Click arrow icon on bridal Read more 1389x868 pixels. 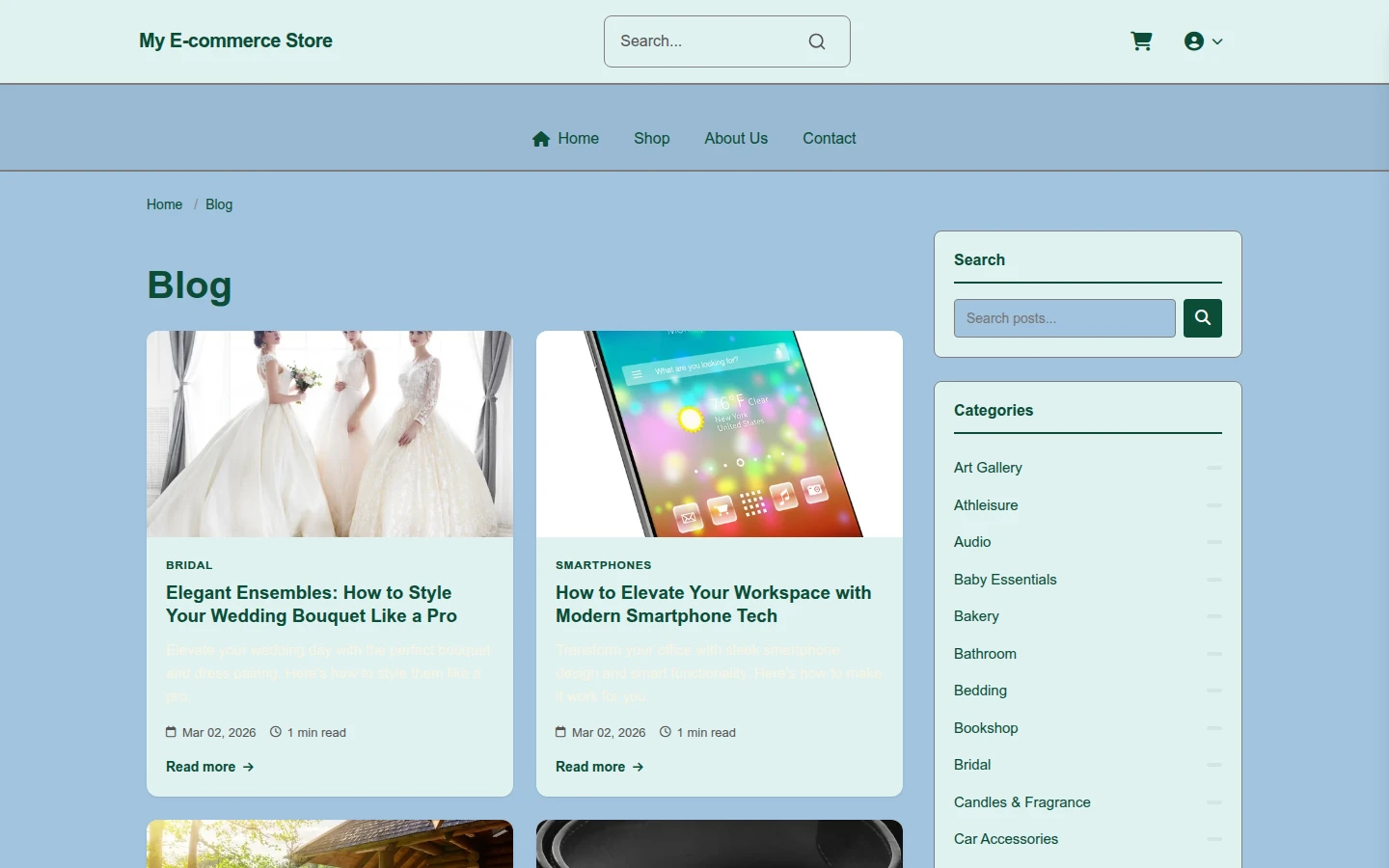(248, 767)
